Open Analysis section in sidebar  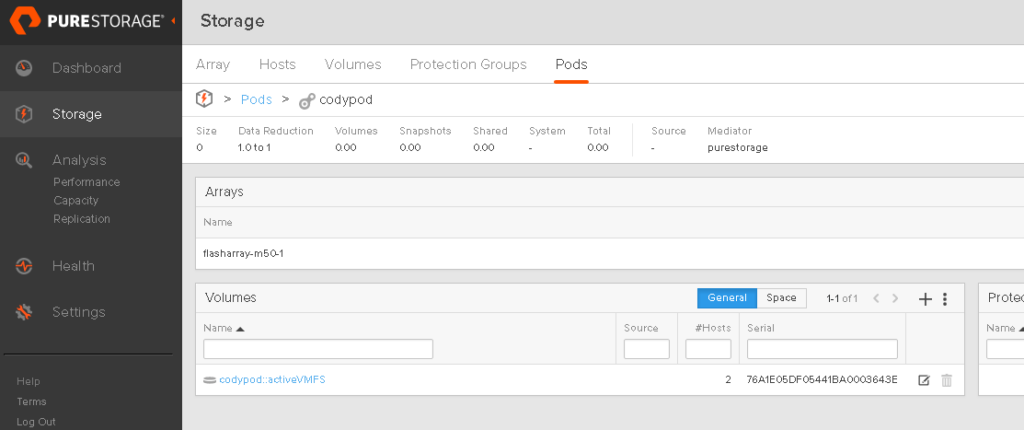(x=79, y=160)
